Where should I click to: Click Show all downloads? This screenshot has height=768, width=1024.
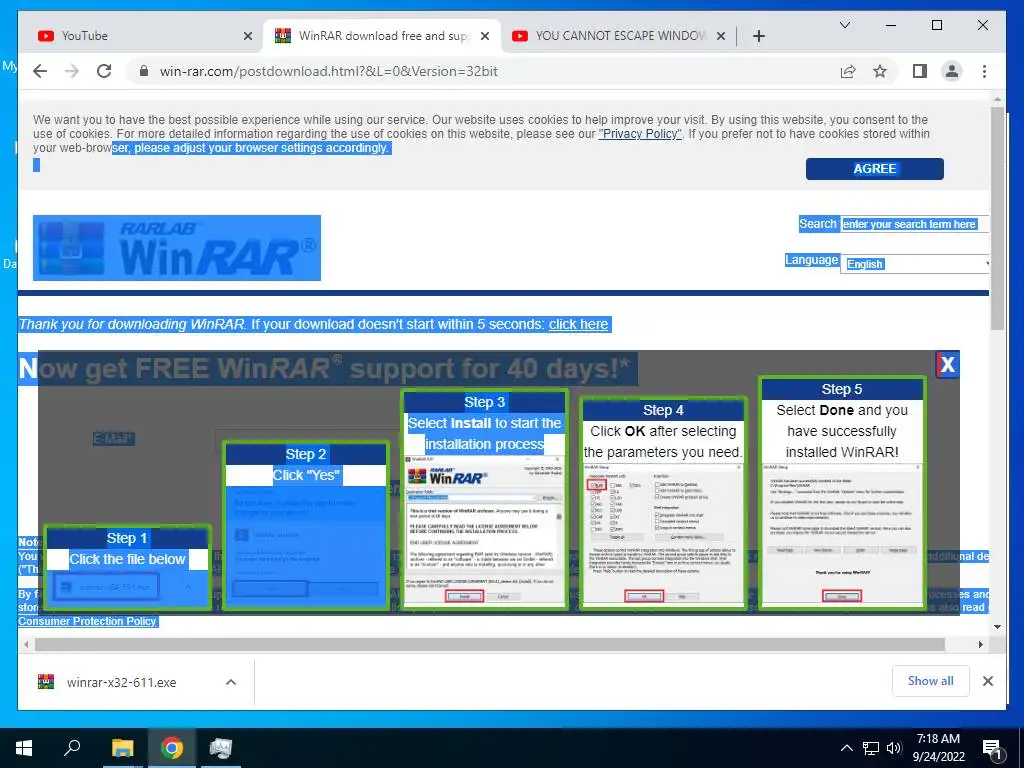[931, 681]
